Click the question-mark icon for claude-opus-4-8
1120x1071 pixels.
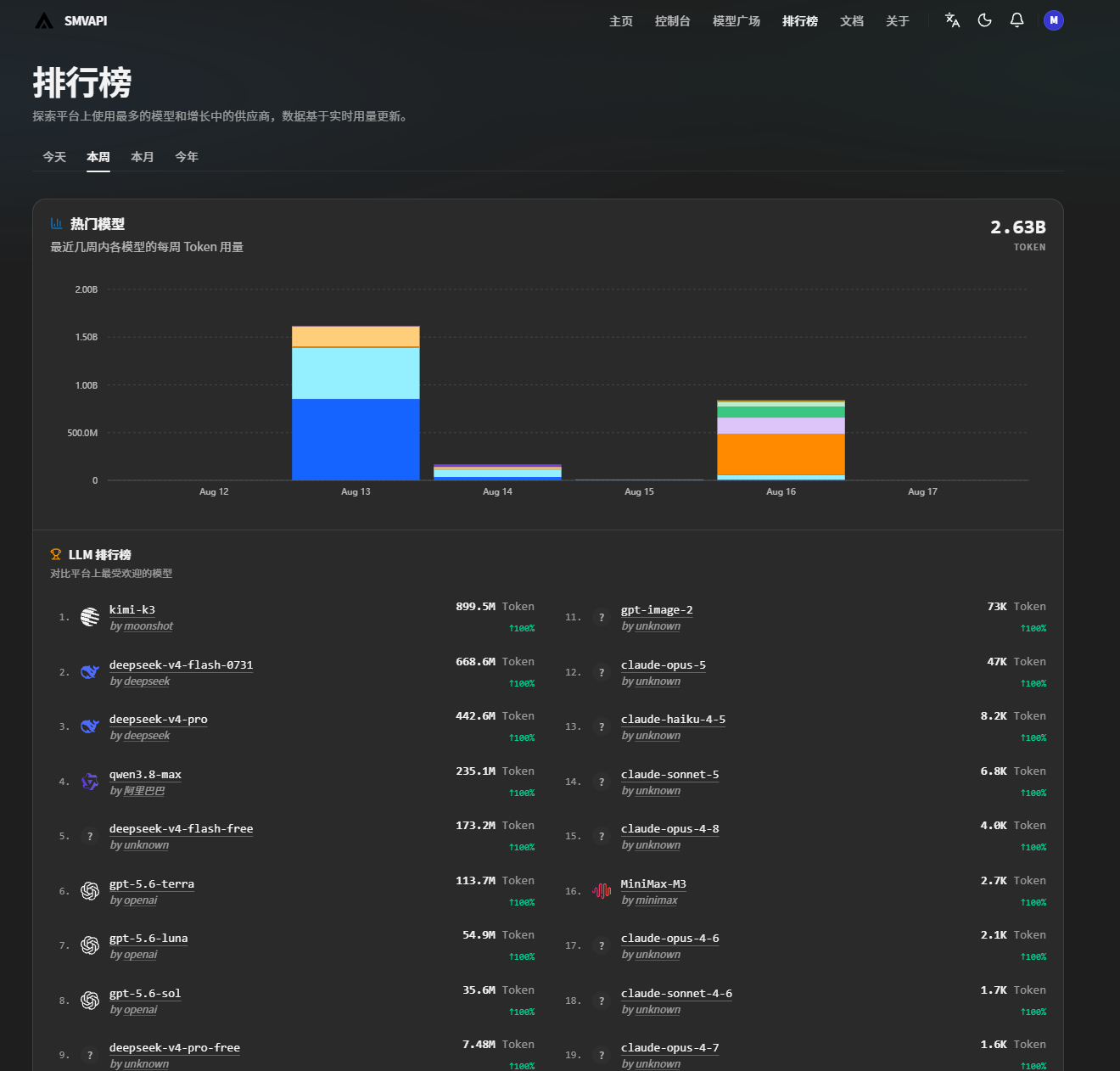[602, 836]
